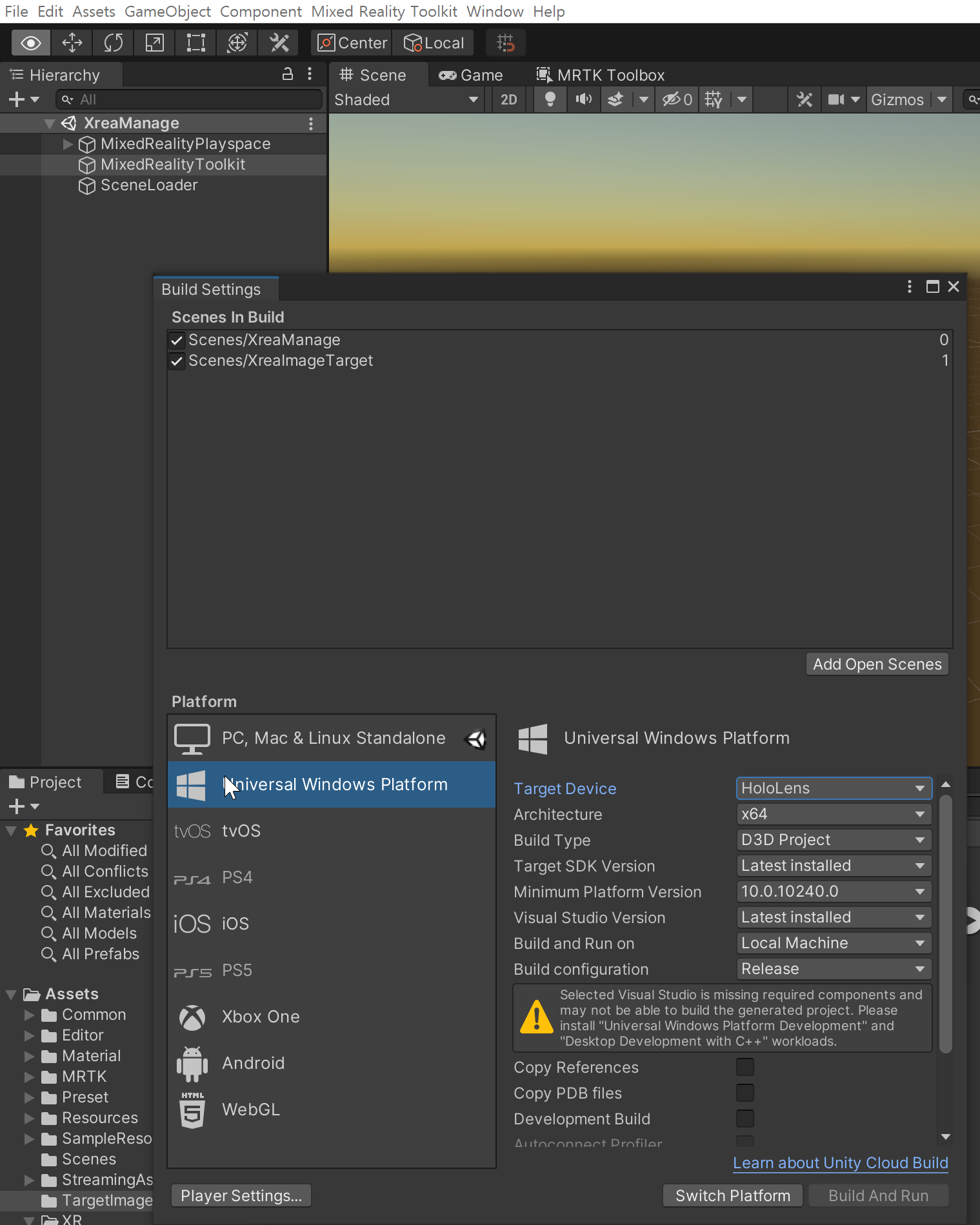Open the Window menu
Screen dimensions: 980x1225
pos(495,12)
